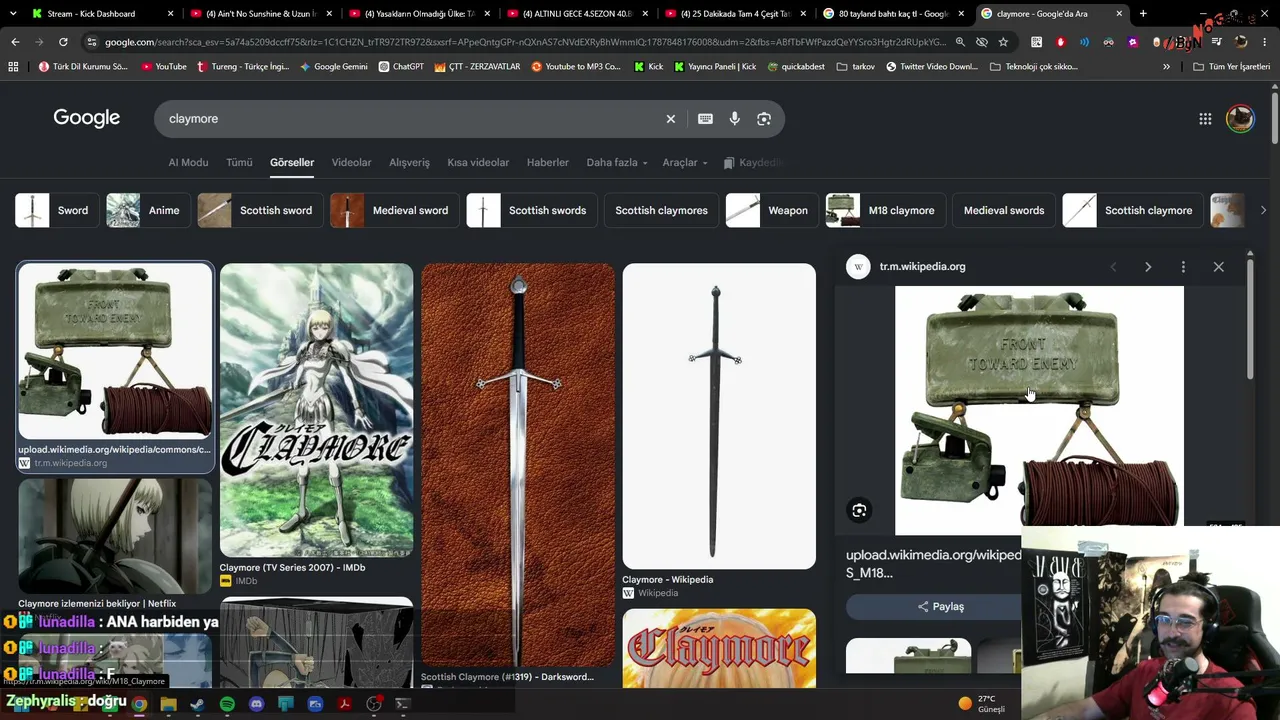Filter images by the Scottish claymores chip

coord(661,211)
